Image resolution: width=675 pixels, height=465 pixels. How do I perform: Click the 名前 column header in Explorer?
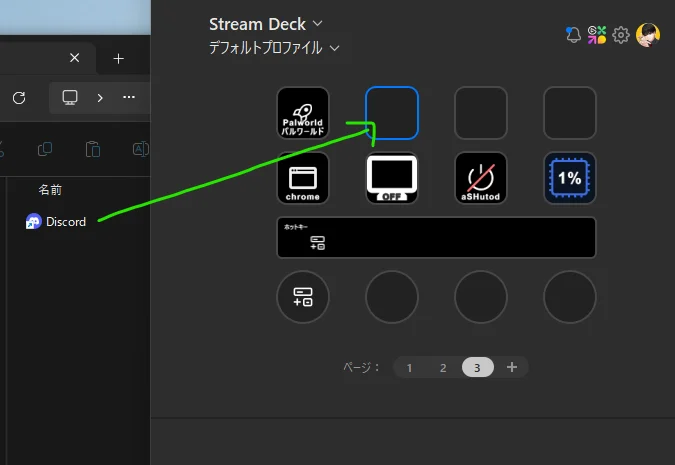pos(50,189)
